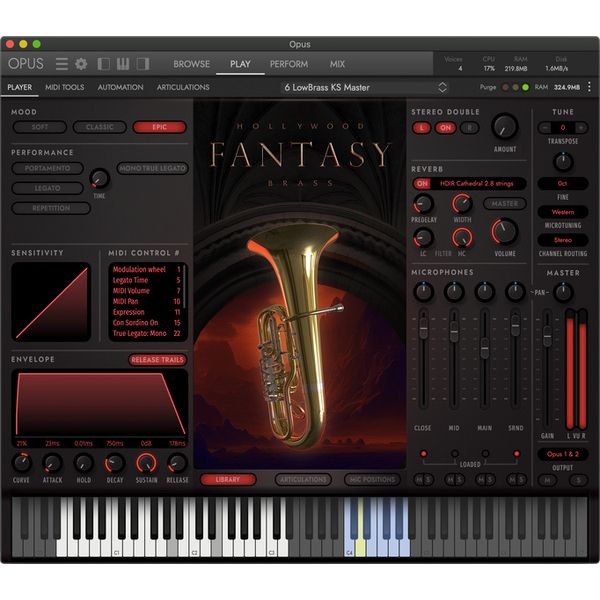This screenshot has height=600, width=600.
Task: Click the reverb LC filter knob
Action: click(423, 238)
